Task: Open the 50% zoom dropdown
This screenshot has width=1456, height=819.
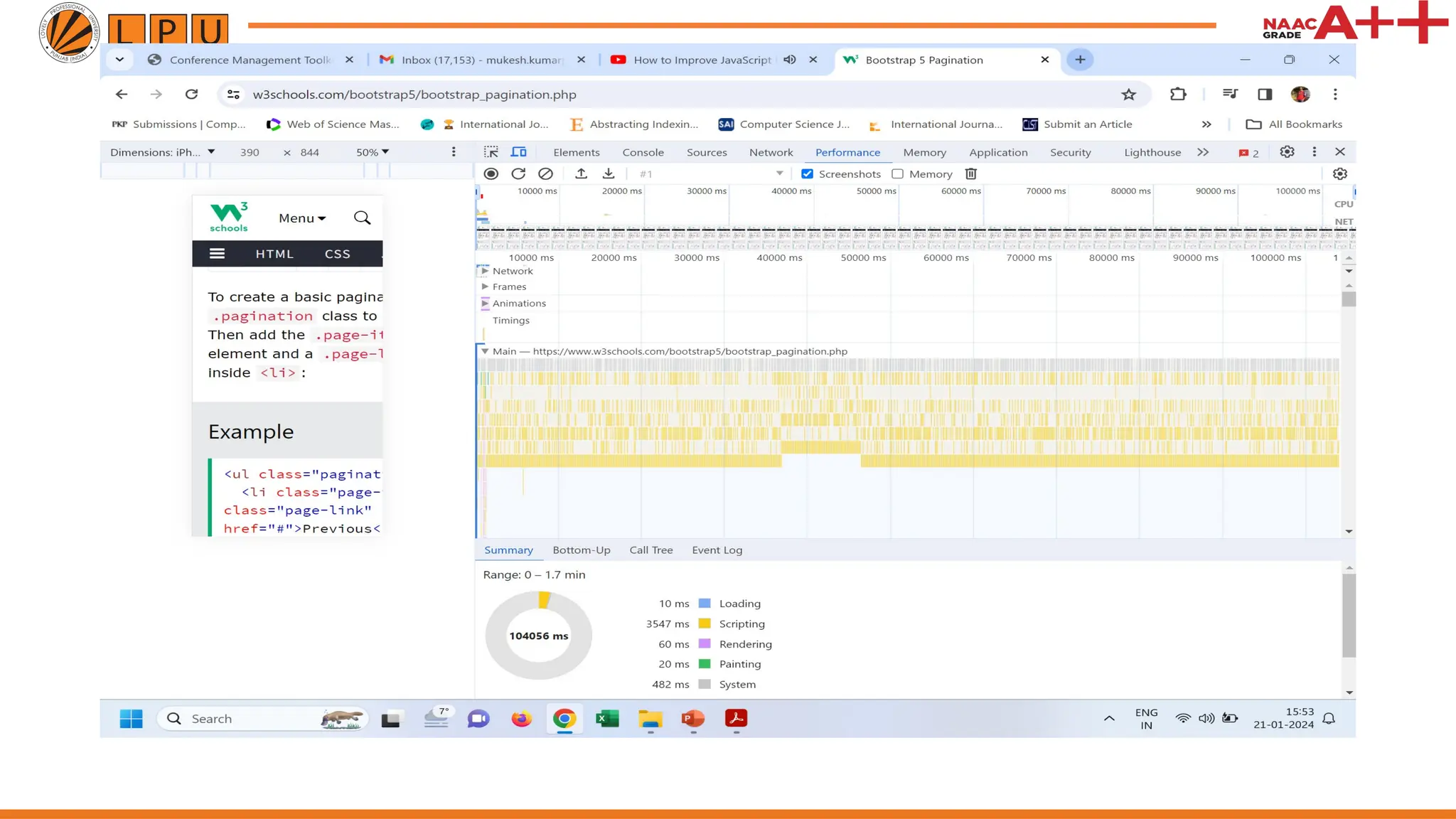Action: [x=373, y=152]
